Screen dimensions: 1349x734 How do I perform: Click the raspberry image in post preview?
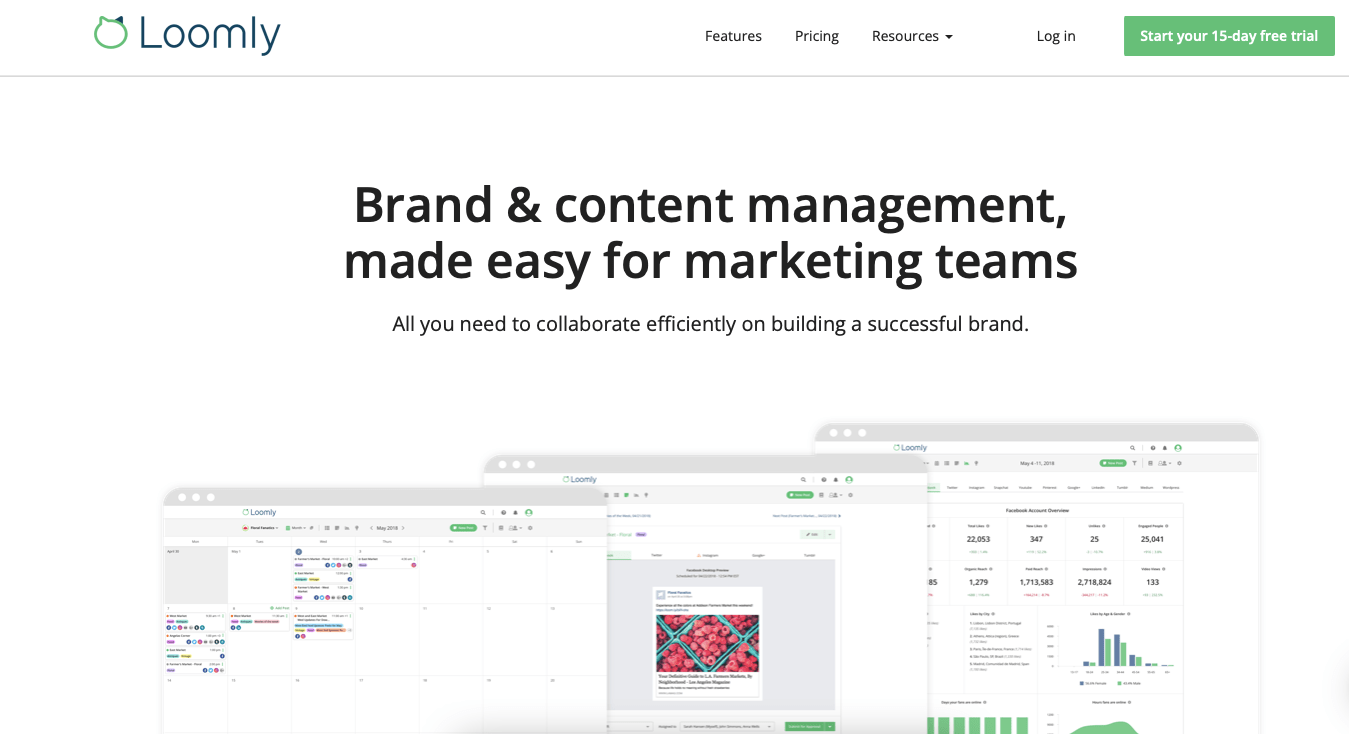pyautogui.click(x=707, y=643)
